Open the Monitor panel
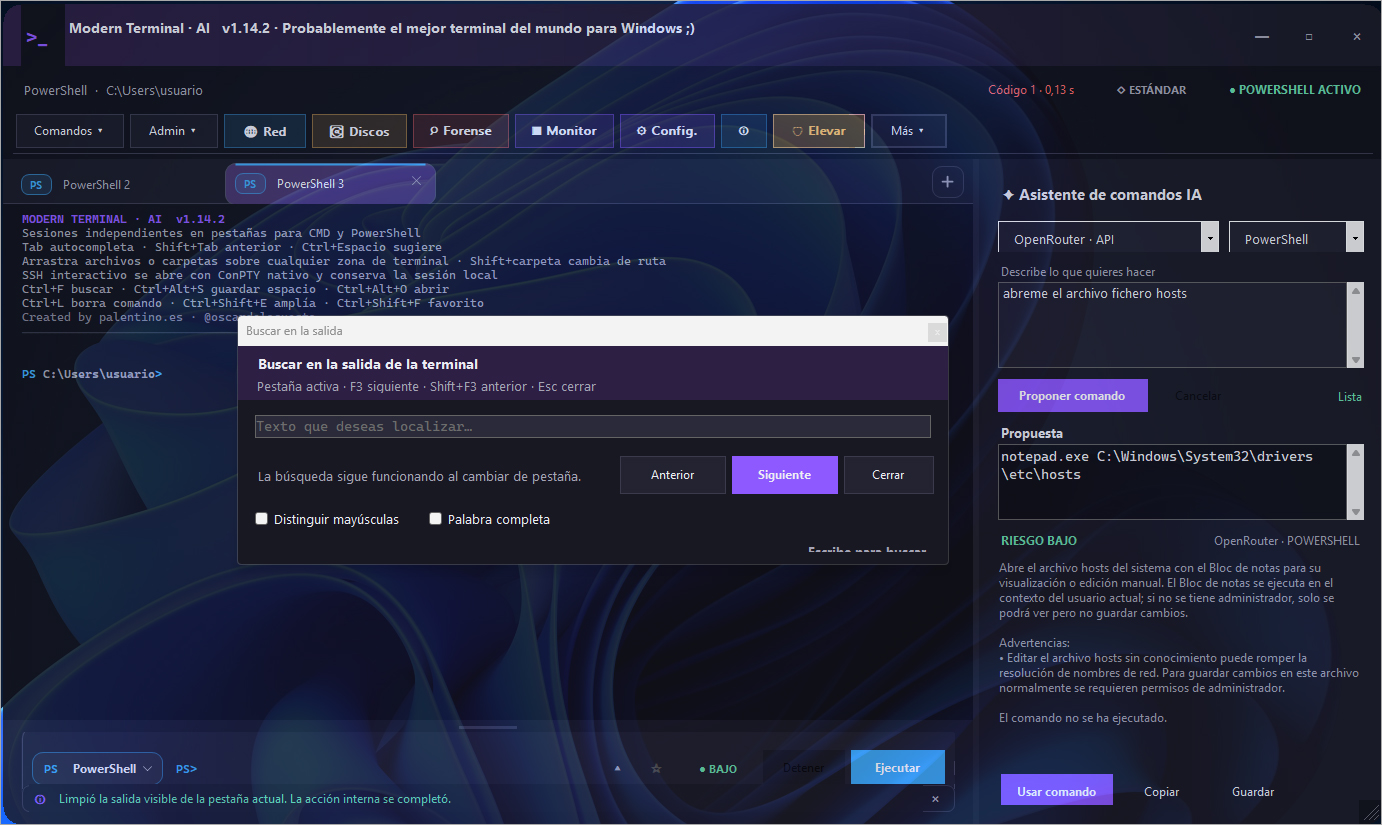The width and height of the screenshot is (1382, 825). click(x=564, y=131)
